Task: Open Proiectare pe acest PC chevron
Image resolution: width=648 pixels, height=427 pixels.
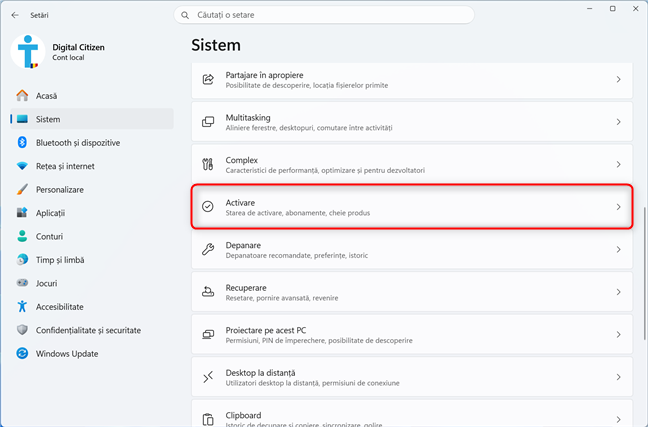Action: [x=619, y=334]
